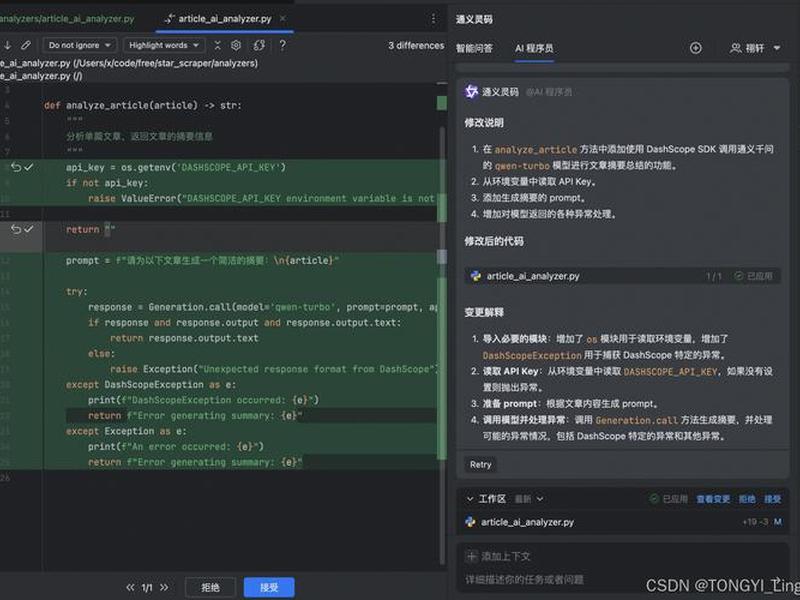
Task: Click the 通义灵码 panel title
Action: coord(474,19)
